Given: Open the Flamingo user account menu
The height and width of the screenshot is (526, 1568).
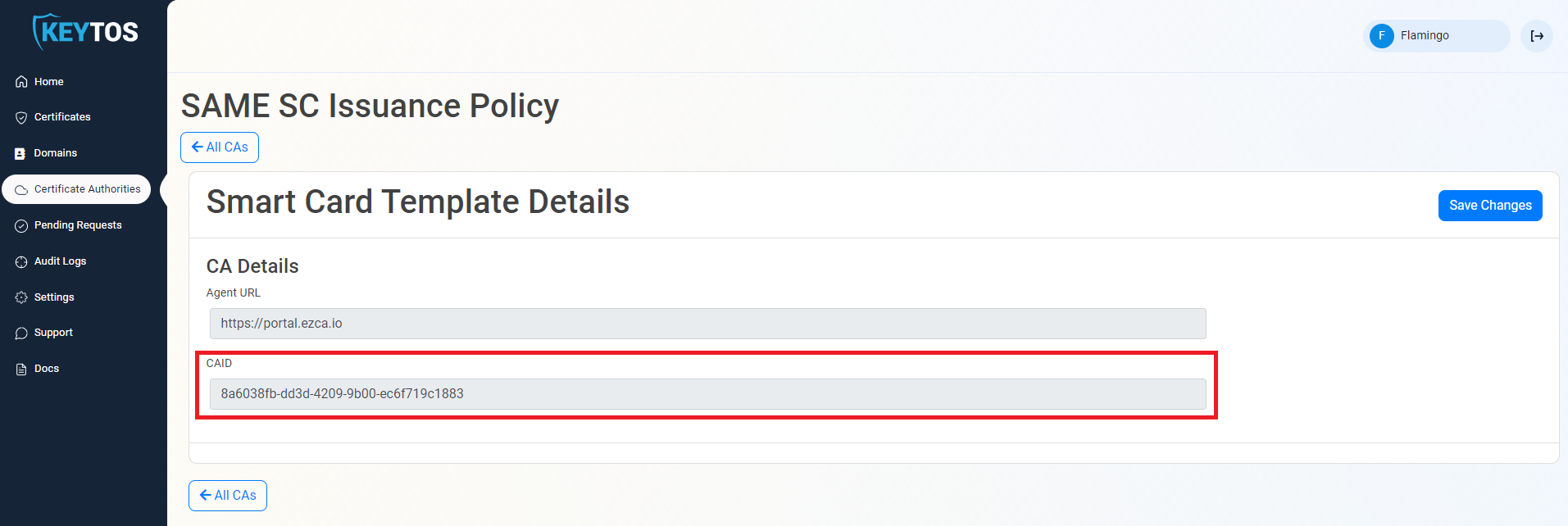Looking at the screenshot, I should click(x=1436, y=36).
